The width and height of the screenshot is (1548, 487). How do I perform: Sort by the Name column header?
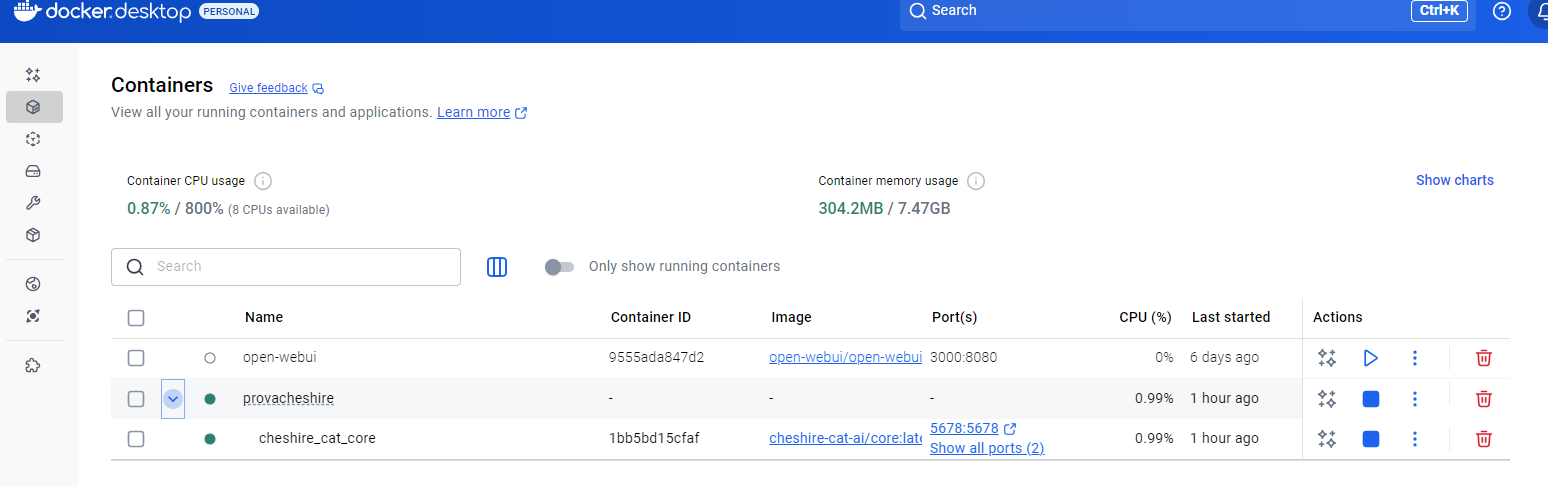[x=264, y=317]
